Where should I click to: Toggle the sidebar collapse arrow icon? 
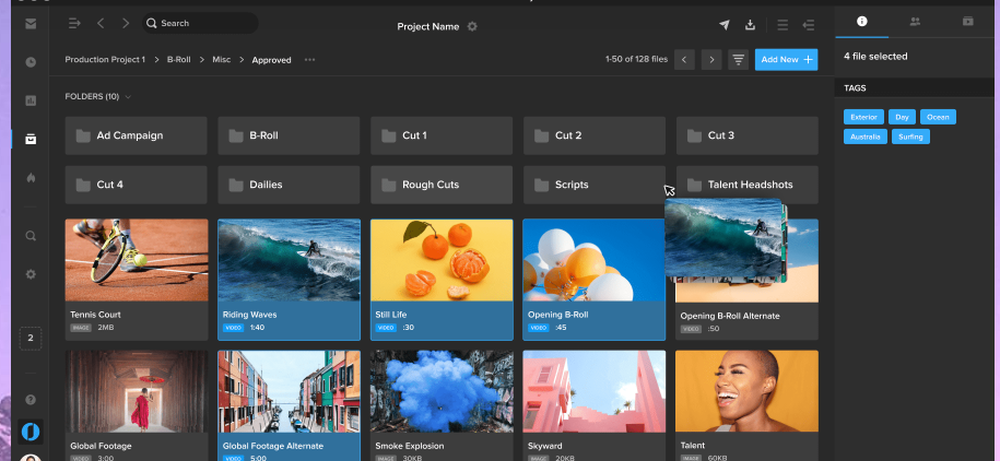(75, 24)
